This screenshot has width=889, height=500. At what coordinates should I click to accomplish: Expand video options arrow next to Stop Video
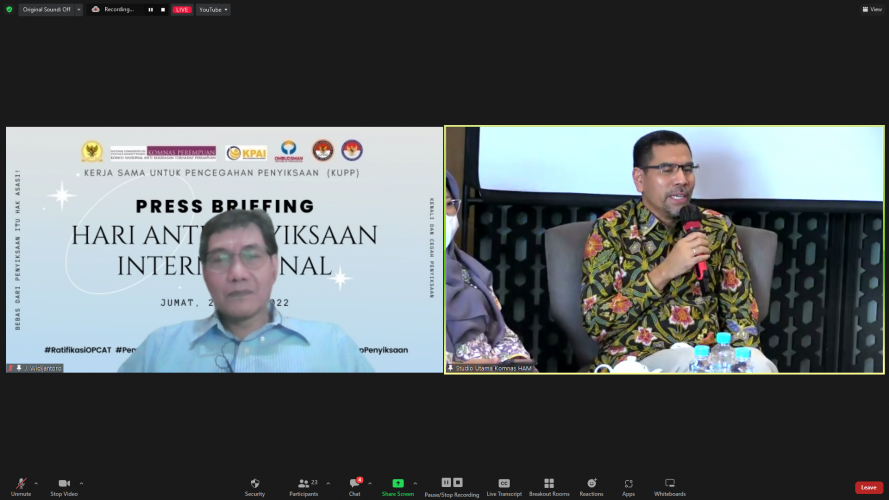[82, 482]
